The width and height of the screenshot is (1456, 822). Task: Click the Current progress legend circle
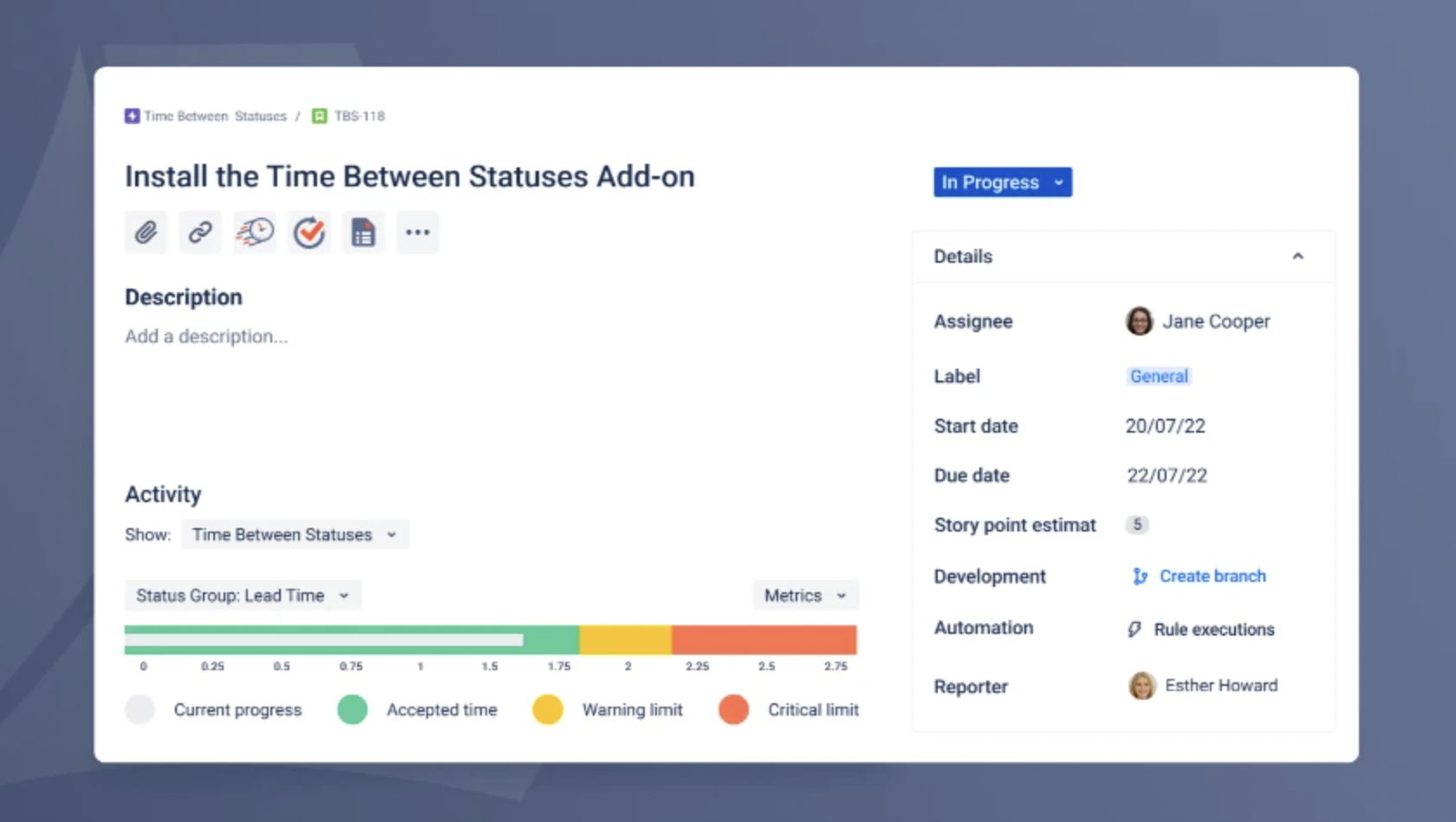click(140, 709)
